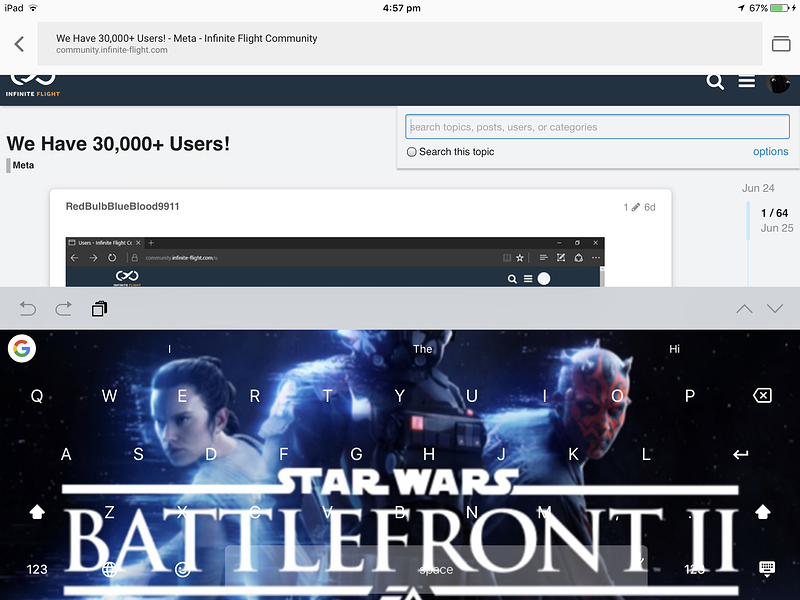Open RedBulbBlueBlood9911 user profile
800x600 pixels.
122,206
